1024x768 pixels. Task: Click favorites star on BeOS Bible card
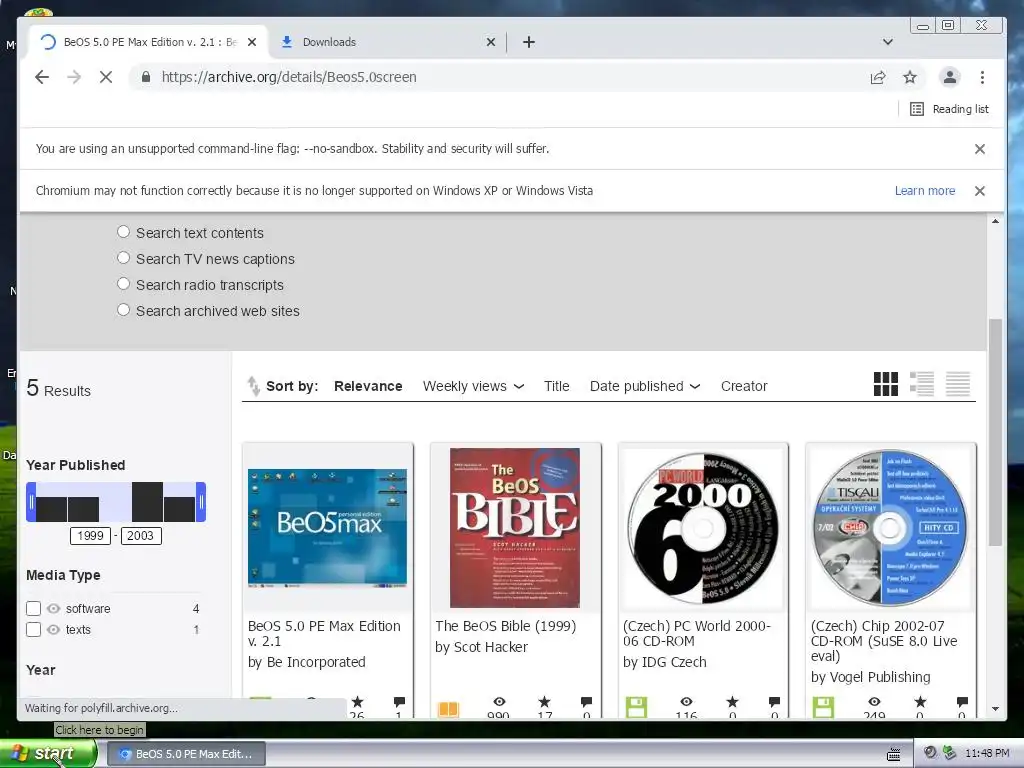544,702
